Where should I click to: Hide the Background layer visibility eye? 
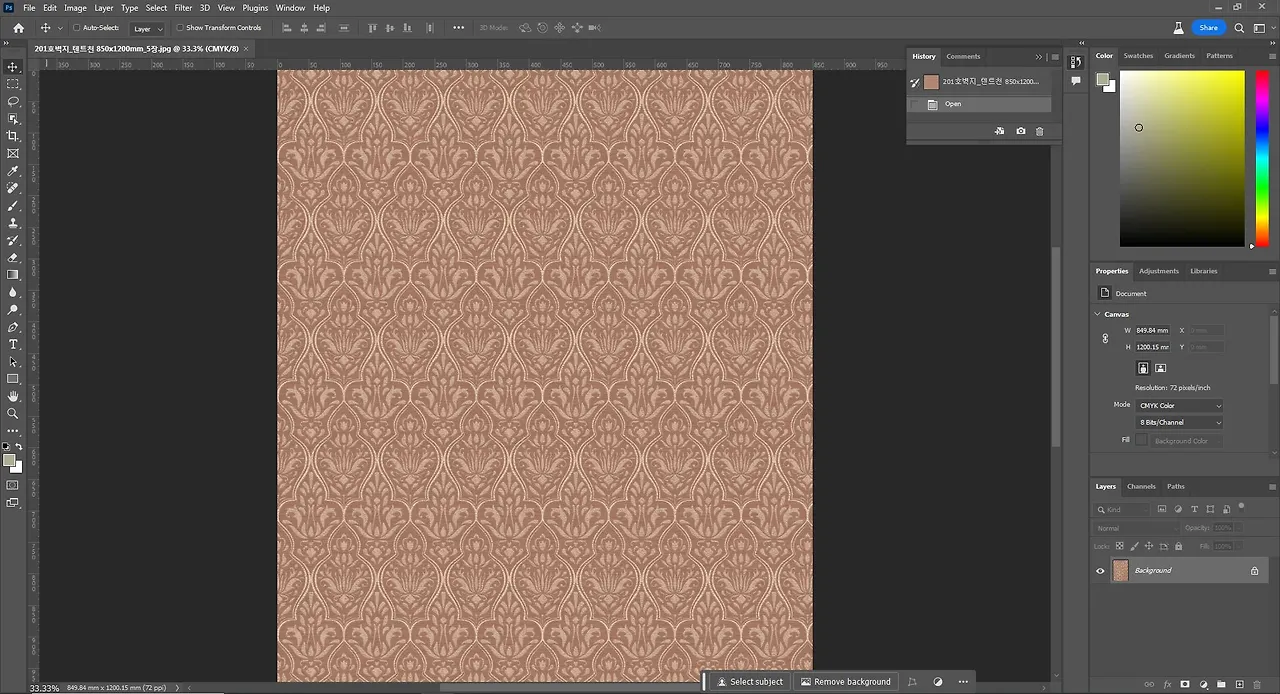click(x=1100, y=571)
